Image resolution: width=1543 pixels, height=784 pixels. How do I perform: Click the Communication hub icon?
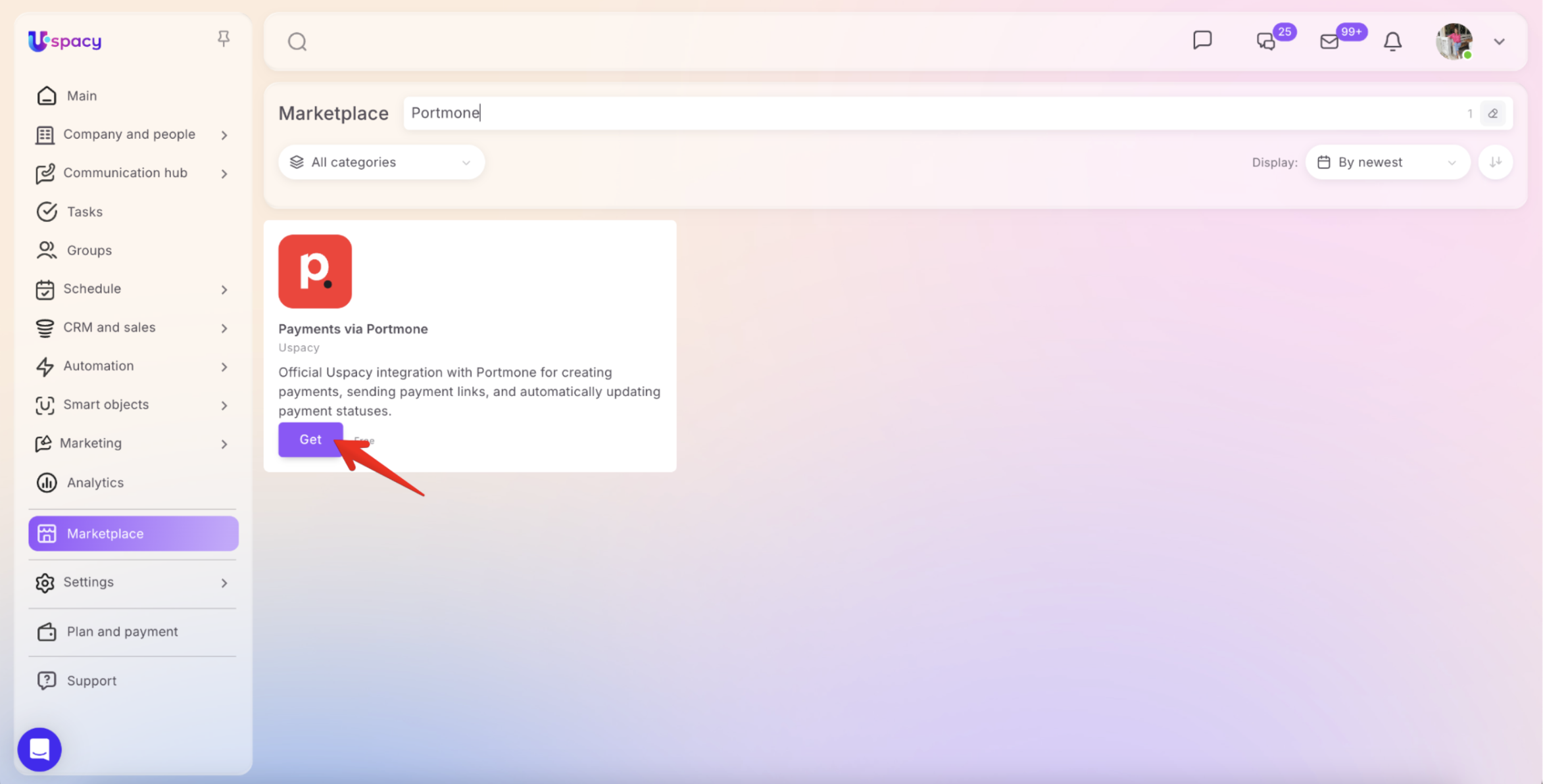[x=45, y=174]
